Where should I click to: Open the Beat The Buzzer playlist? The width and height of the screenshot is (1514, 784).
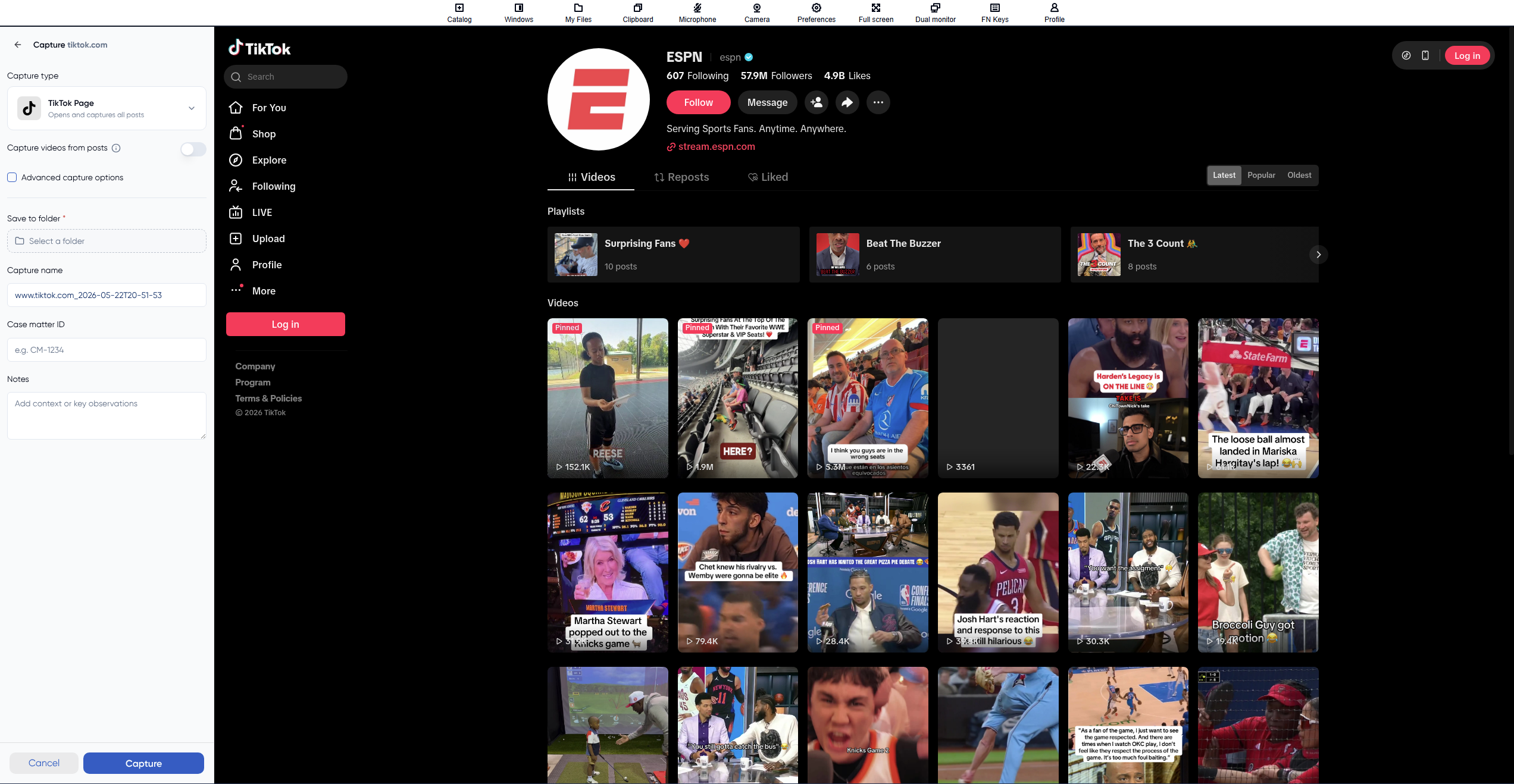click(935, 255)
